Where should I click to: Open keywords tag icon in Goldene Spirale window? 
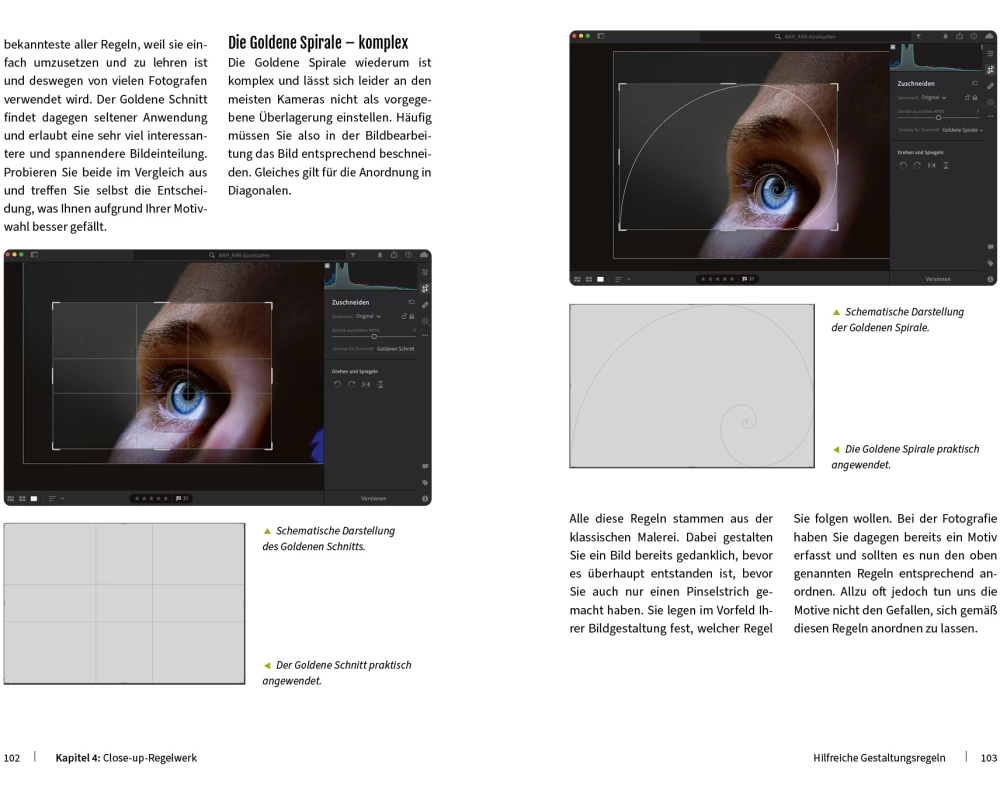(990, 263)
